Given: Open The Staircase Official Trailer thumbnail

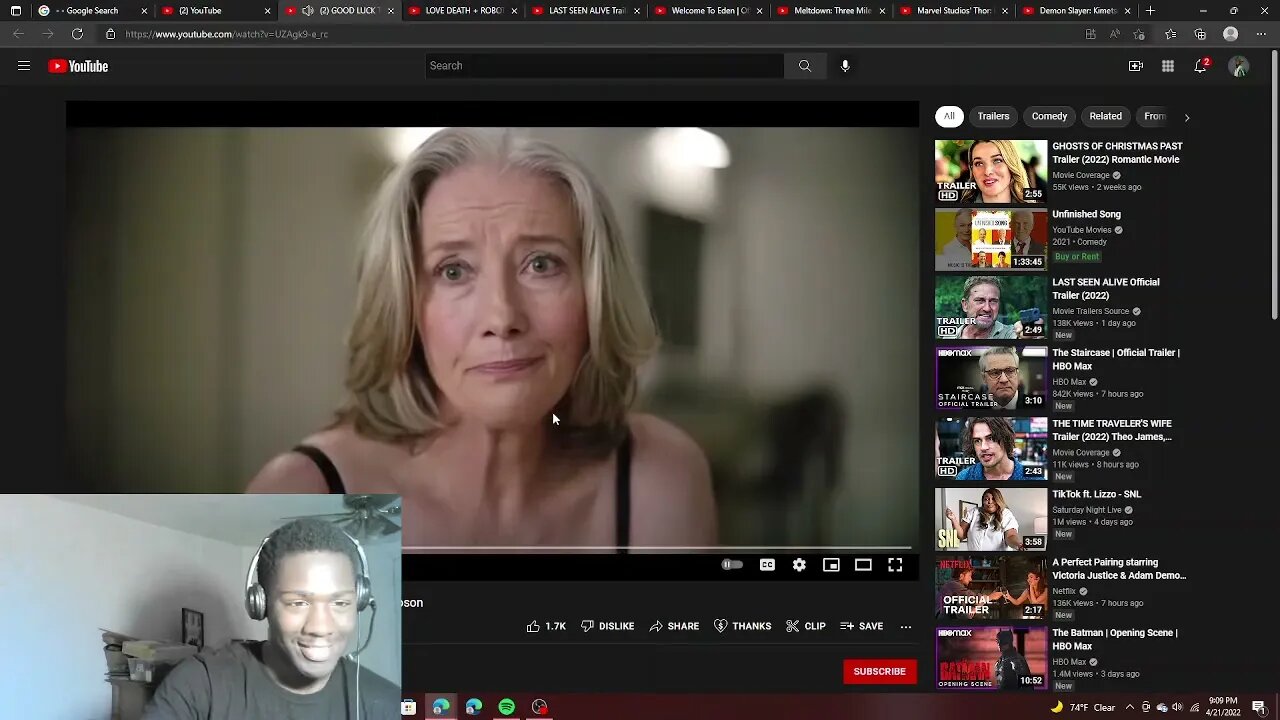Looking at the screenshot, I should pyautogui.click(x=991, y=378).
